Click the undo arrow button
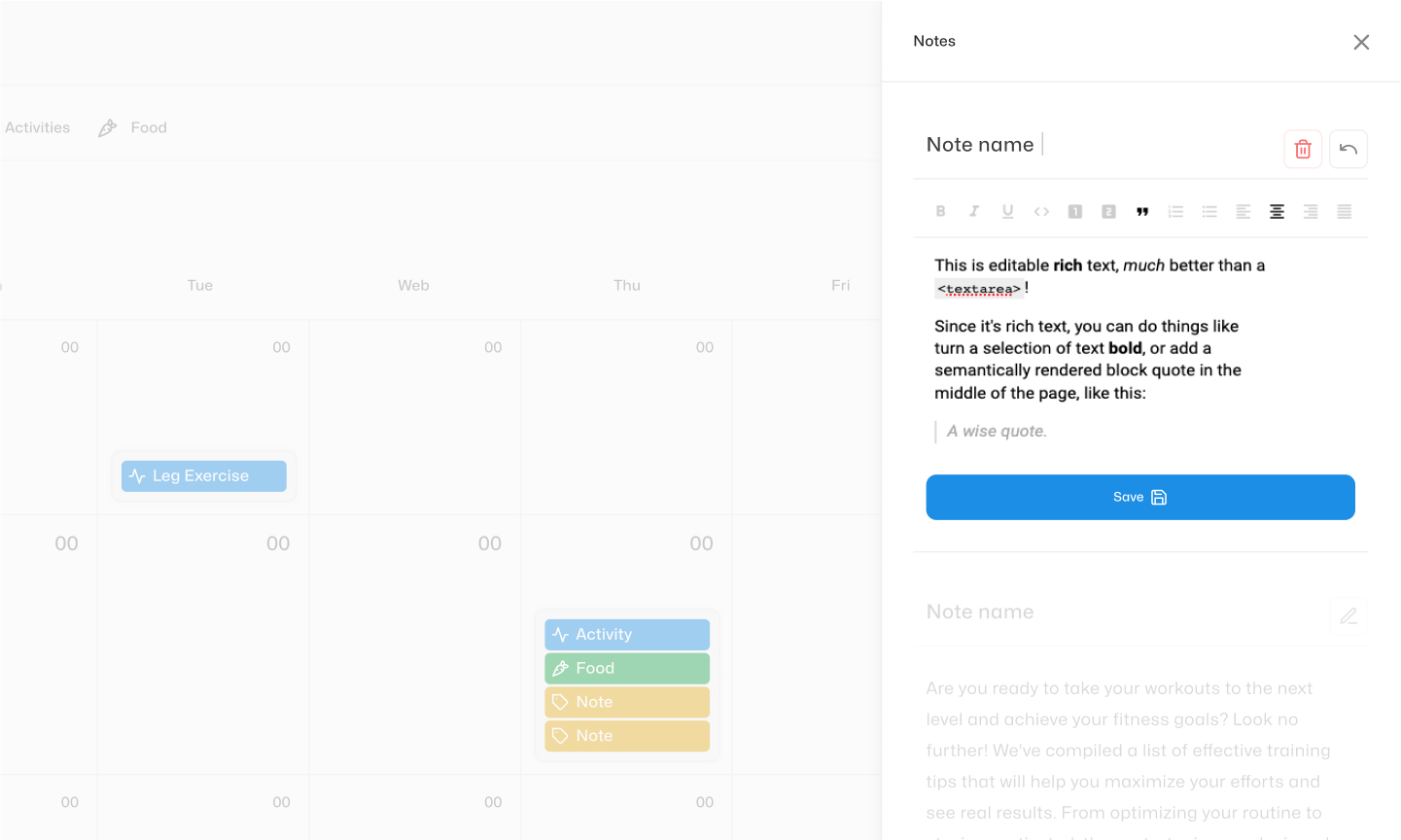The height and width of the screenshot is (840, 1401). click(1348, 149)
